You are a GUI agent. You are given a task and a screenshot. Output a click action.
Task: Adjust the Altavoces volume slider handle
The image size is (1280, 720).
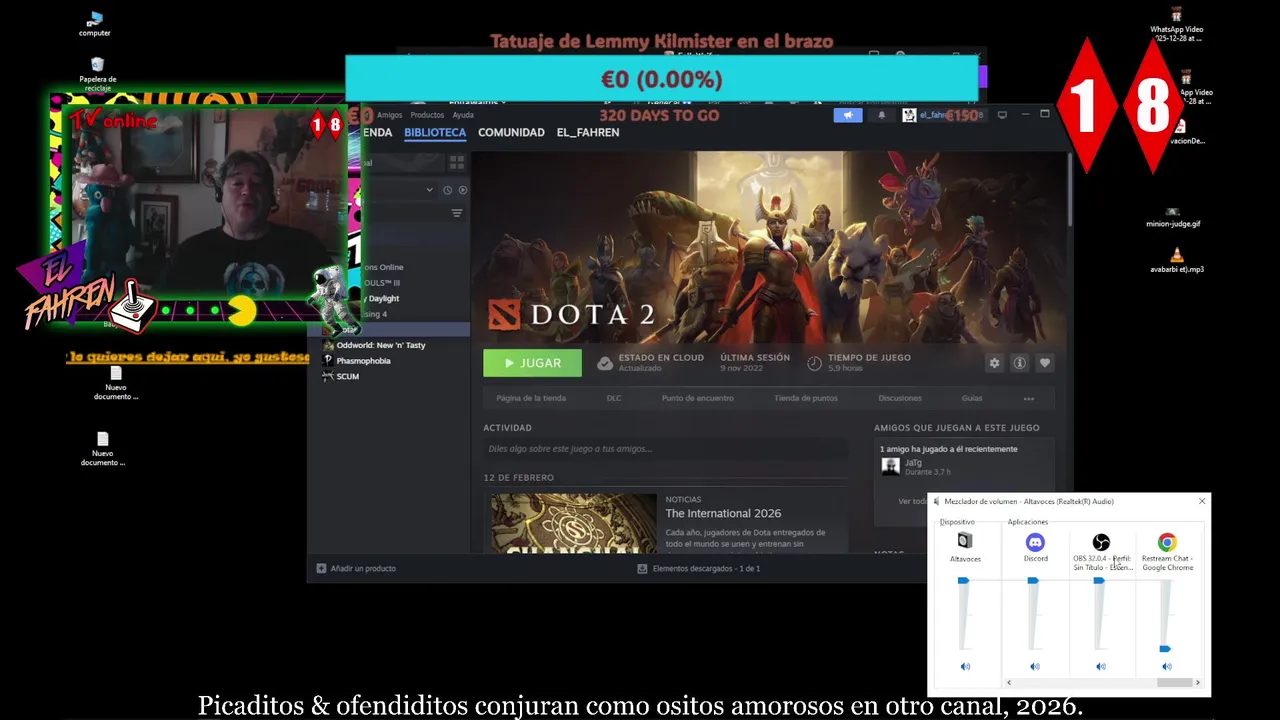(963, 580)
